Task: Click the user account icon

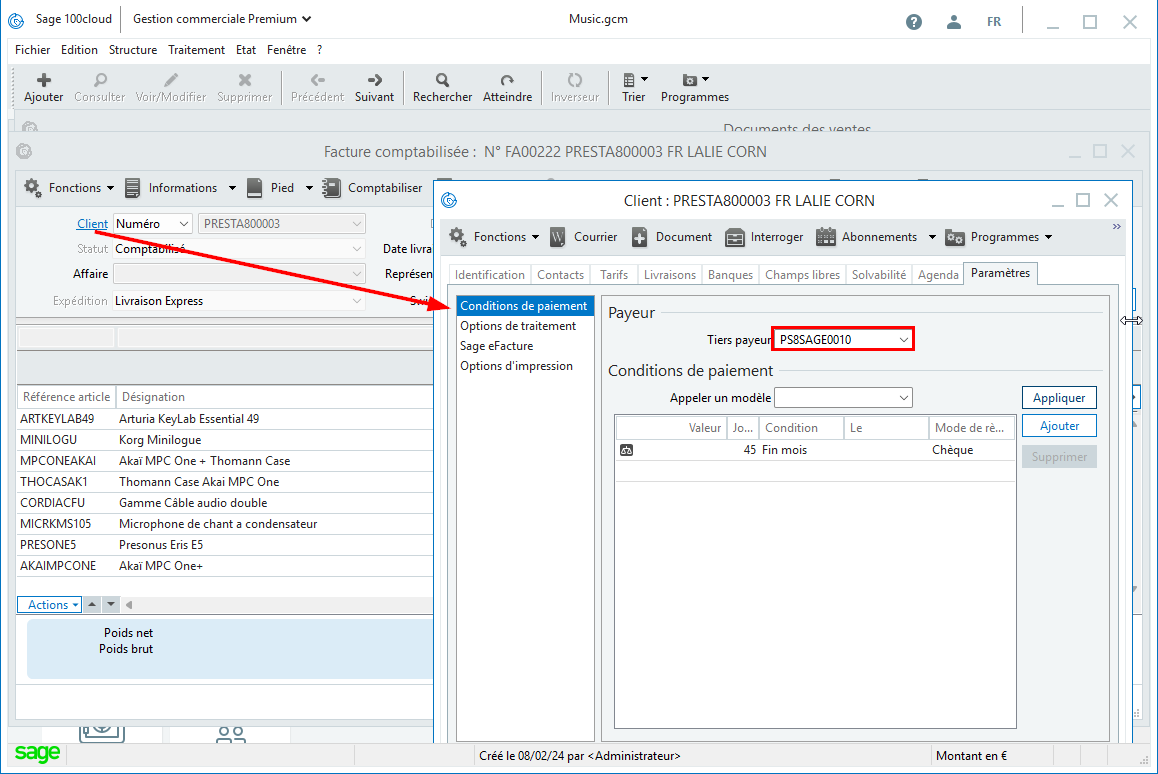Action: (954, 21)
